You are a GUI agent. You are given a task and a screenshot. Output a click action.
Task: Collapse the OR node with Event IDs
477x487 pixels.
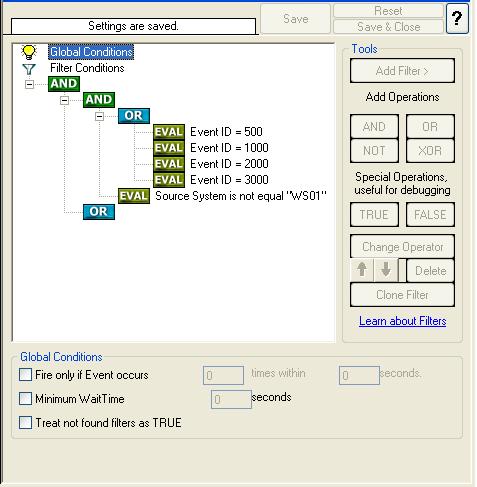coord(99,116)
